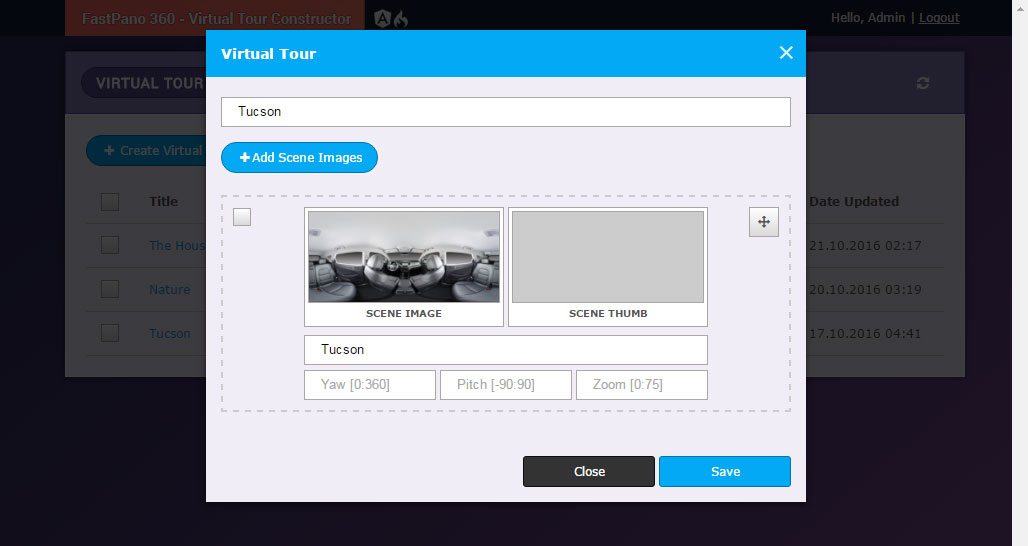Click the Angular logo icon in header
Screen dimensions: 1028x546
coord(382,19)
